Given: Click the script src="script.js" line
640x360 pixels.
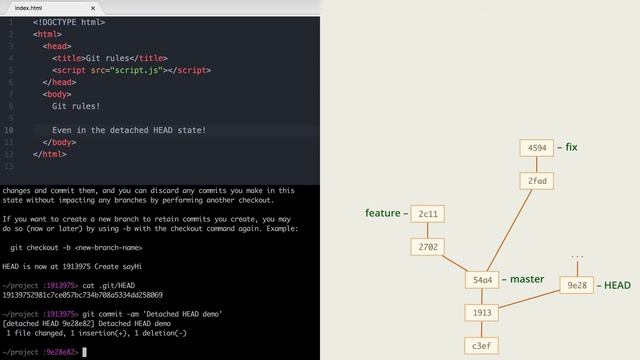Looking at the screenshot, I should tap(131, 70).
